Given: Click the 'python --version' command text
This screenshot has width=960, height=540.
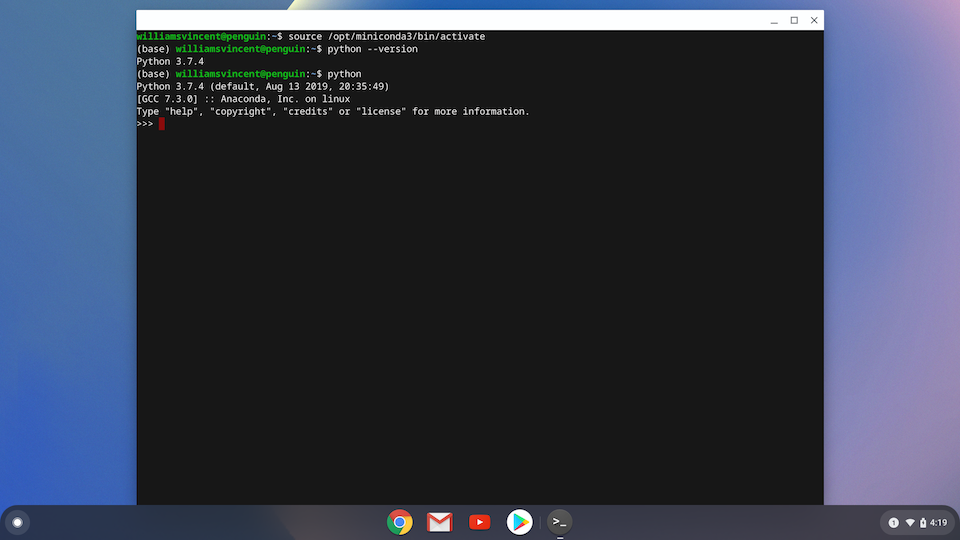Looking at the screenshot, I should [372, 49].
